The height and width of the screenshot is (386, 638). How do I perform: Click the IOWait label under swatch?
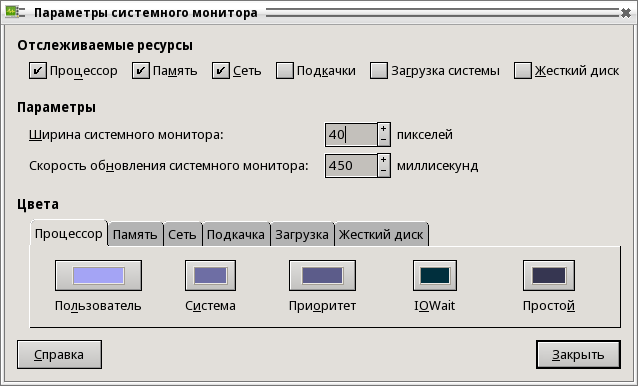(435, 306)
